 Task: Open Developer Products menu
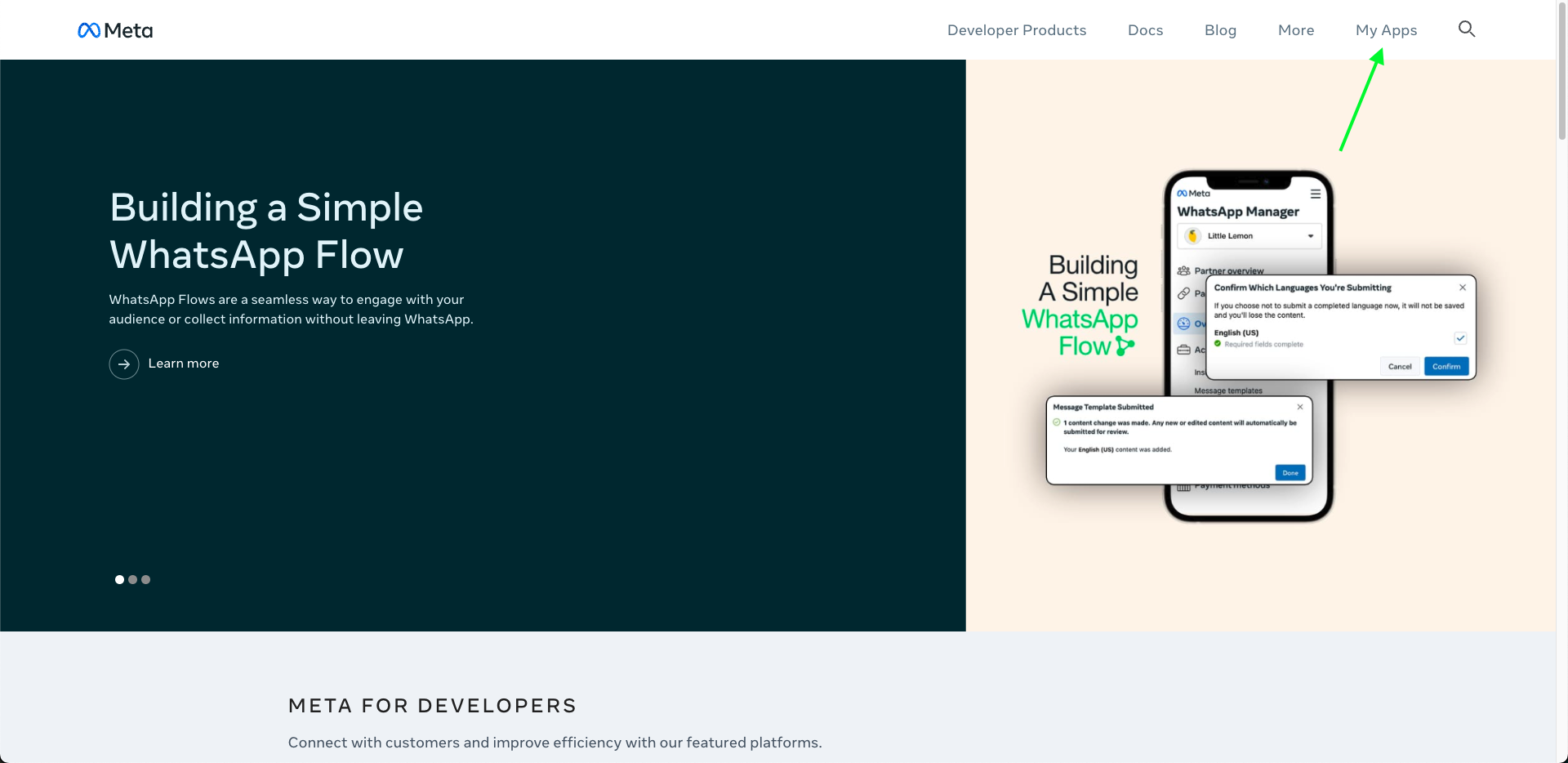pos(1017,30)
